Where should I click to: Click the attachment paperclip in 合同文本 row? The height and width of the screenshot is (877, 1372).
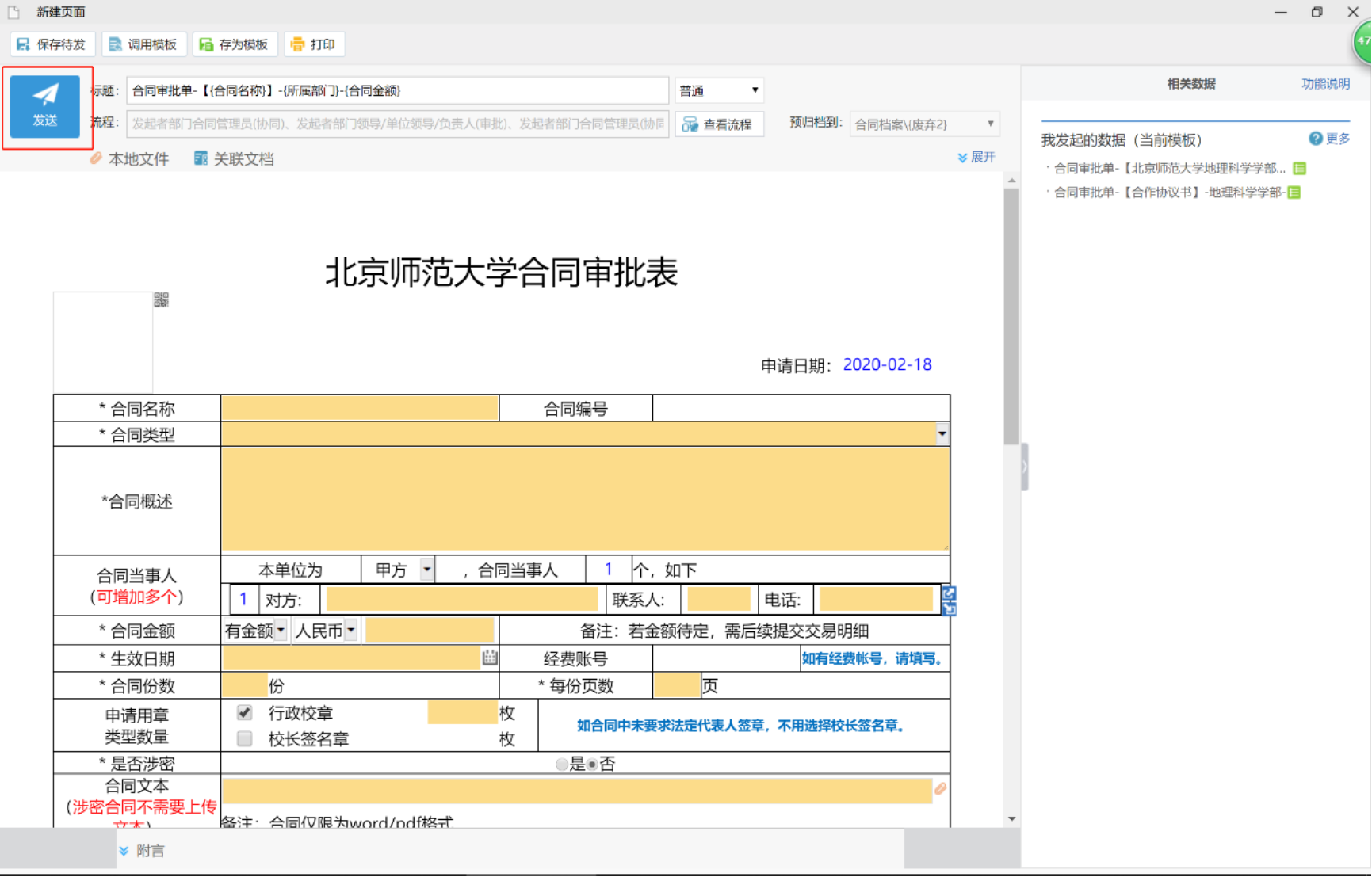tap(940, 789)
